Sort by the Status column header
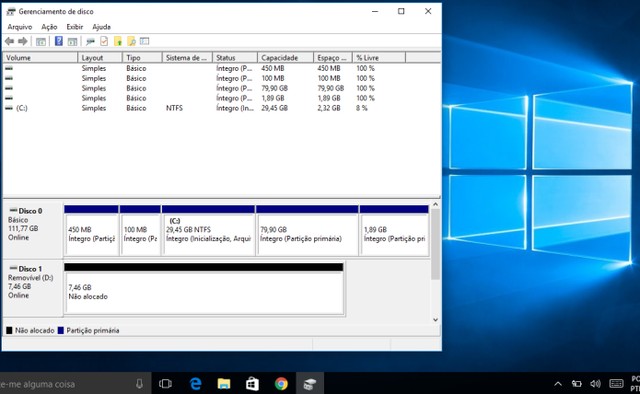The height and width of the screenshot is (394, 640). [235, 58]
